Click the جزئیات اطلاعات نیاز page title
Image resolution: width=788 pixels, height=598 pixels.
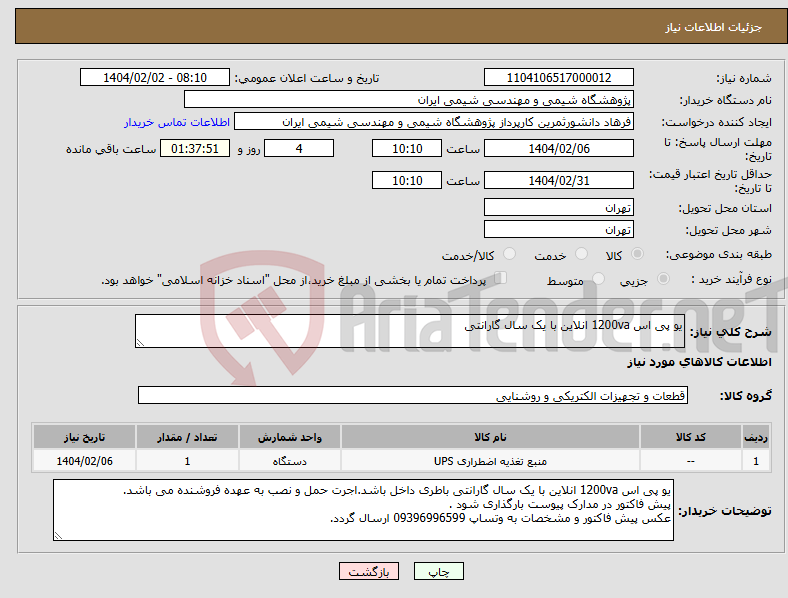pos(713,27)
